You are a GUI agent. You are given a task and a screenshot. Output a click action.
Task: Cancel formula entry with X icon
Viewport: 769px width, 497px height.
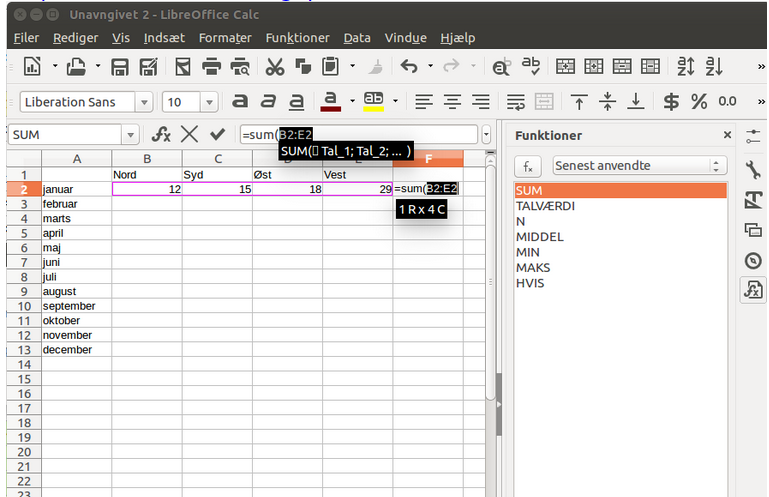tap(189, 134)
